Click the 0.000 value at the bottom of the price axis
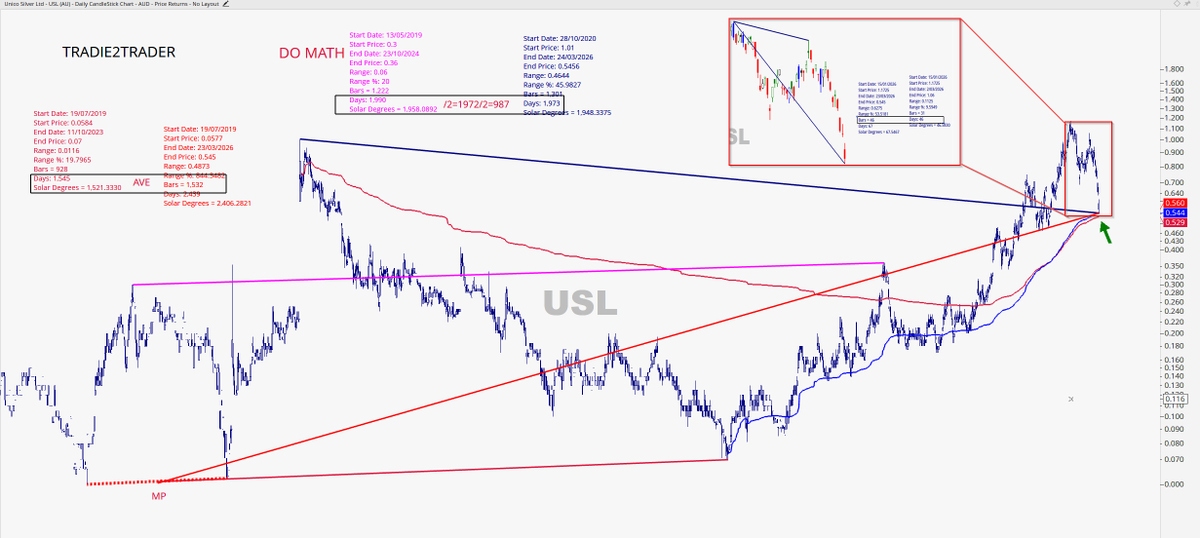Image resolution: width=1200 pixels, height=538 pixels. tap(1174, 485)
